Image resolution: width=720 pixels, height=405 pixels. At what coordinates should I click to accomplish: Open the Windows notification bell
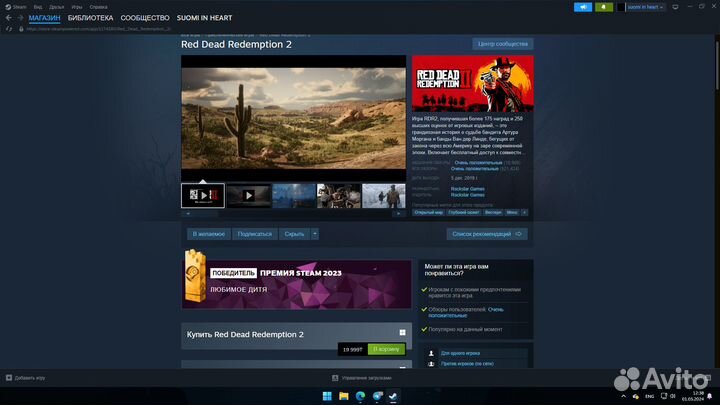click(x=709, y=396)
